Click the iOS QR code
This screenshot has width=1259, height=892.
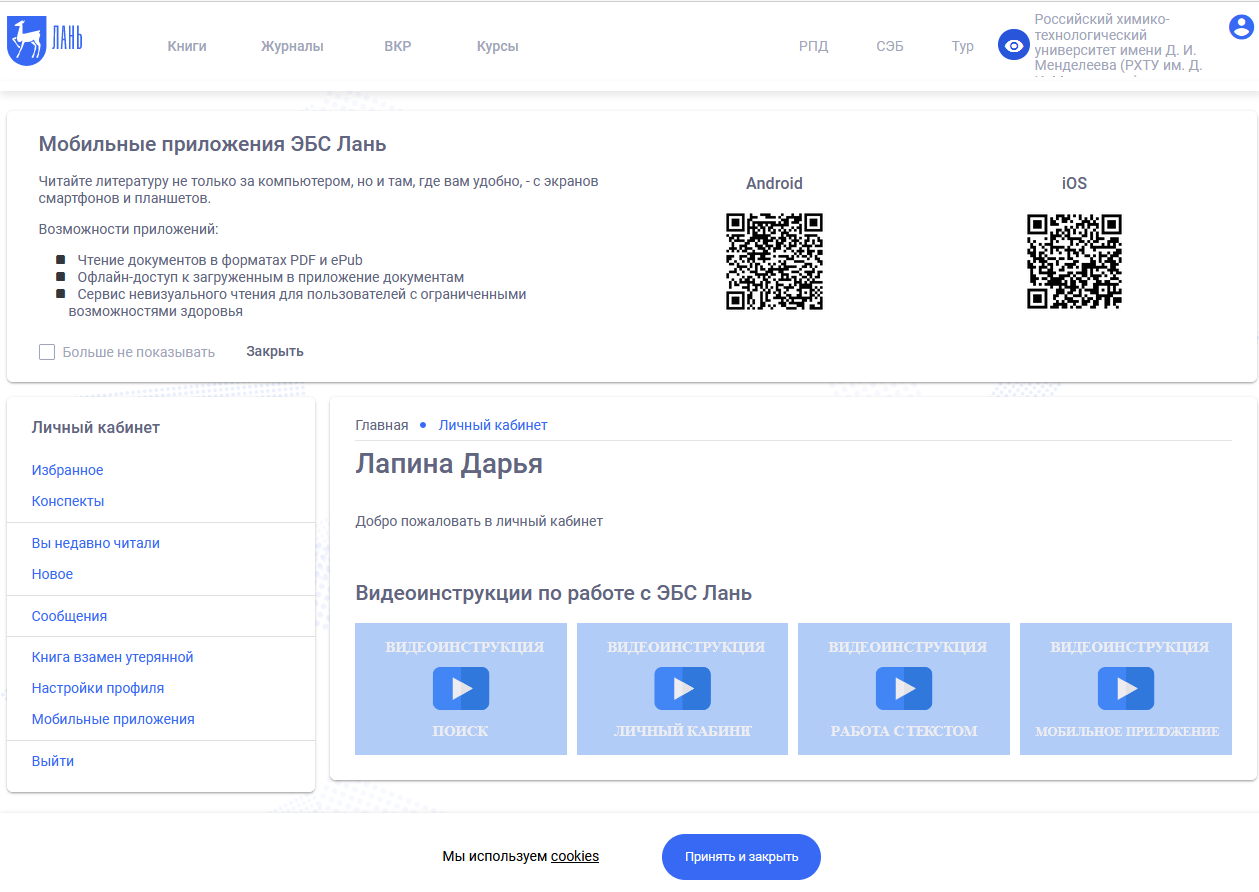click(1074, 261)
